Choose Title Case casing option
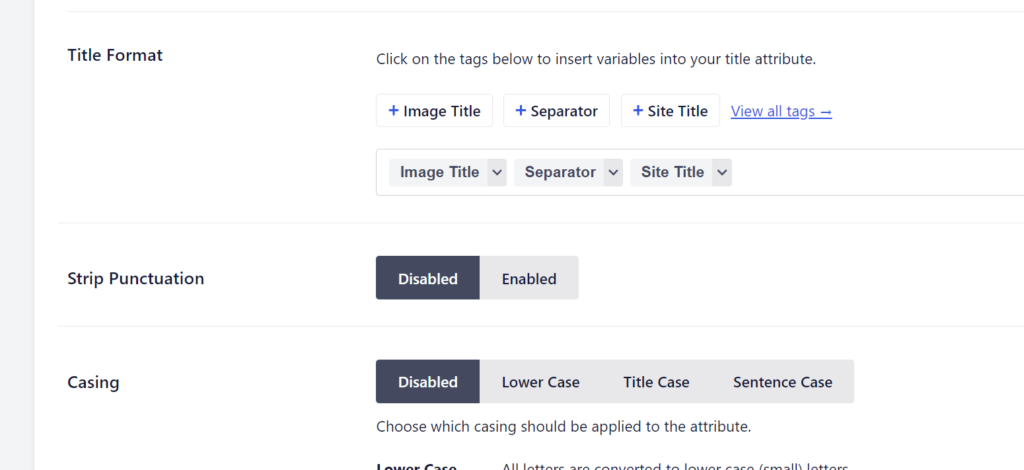1024x470 pixels. (x=656, y=382)
